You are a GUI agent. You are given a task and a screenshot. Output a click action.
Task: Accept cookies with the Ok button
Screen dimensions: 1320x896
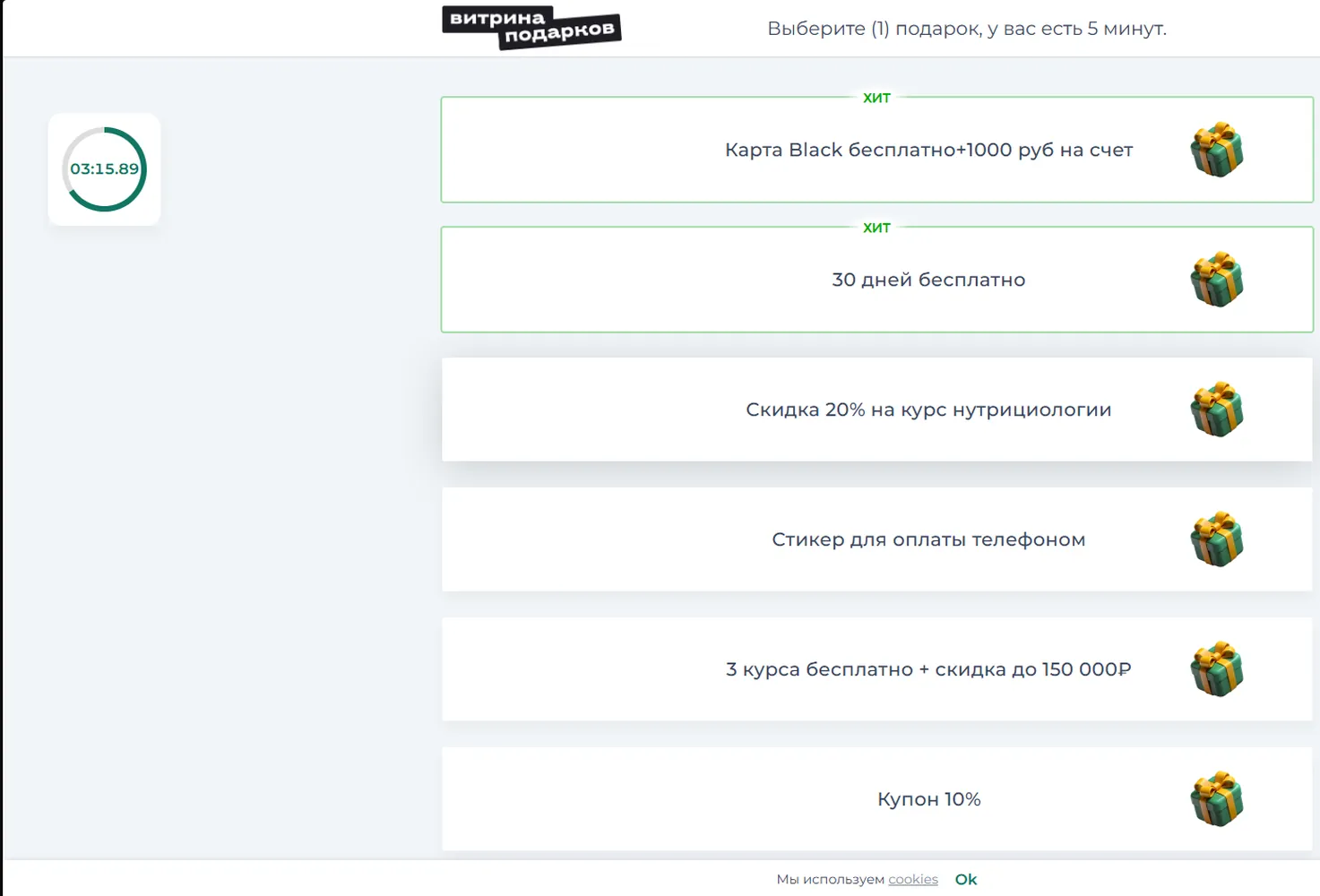(x=966, y=880)
